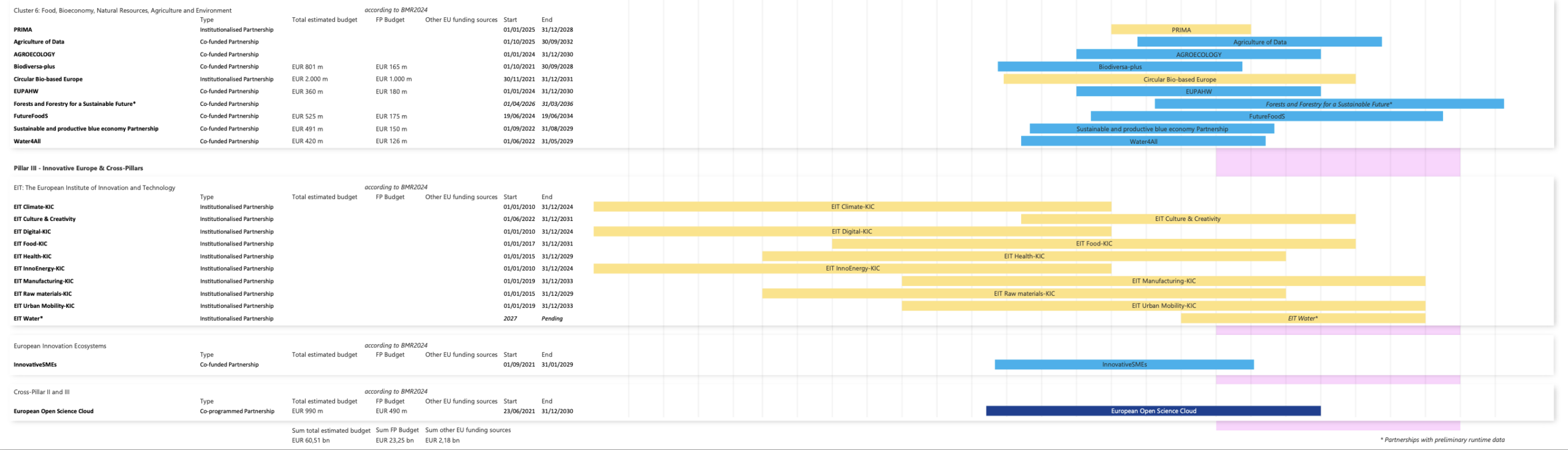This screenshot has height=450, width=1568.
Task: Select the FutureFoodS timeline bar
Action: 1266,116
